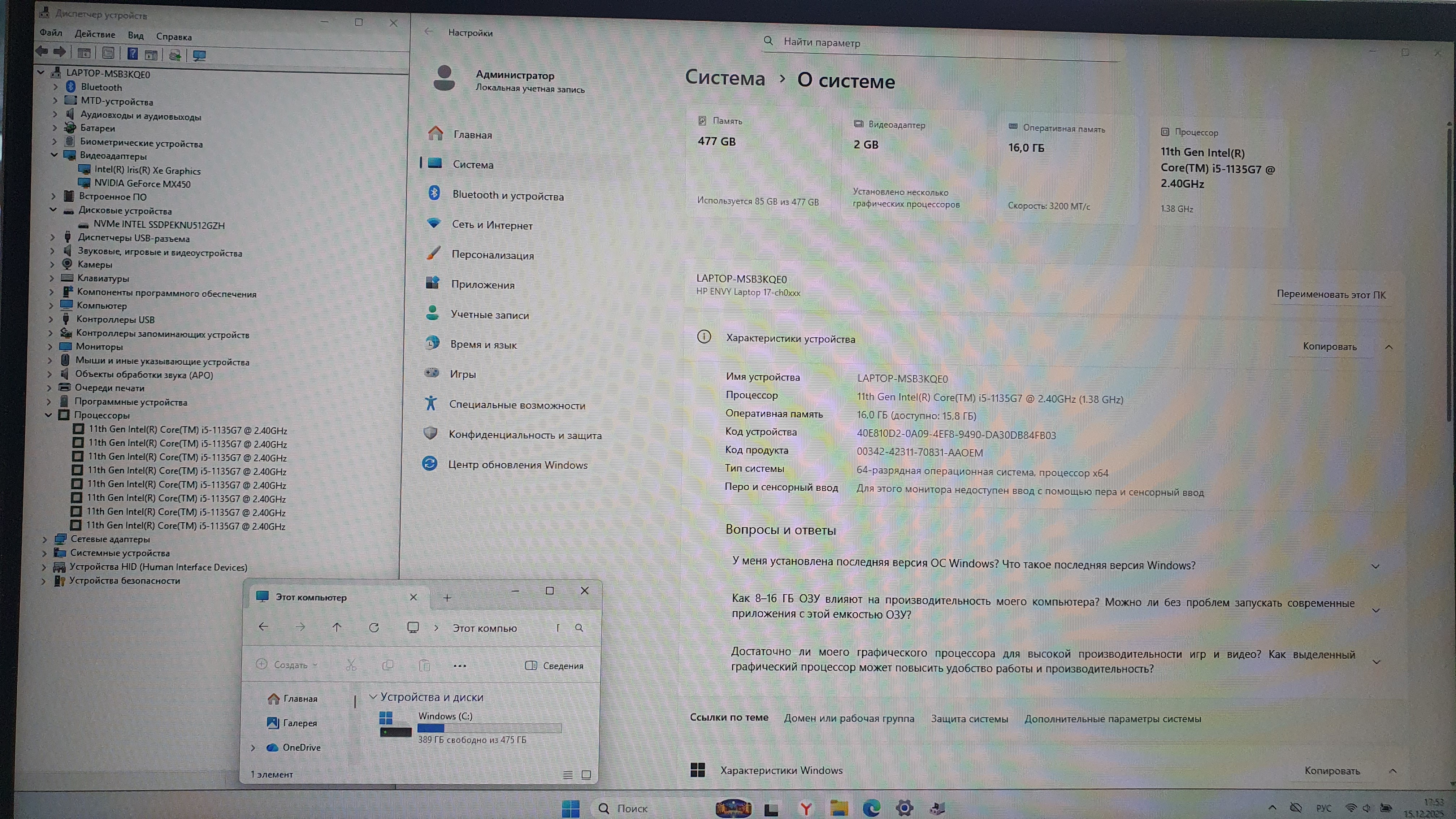Expand the Сетевые адаптеры tree node
Screen dimensions: 1456x819
tap(45, 539)
